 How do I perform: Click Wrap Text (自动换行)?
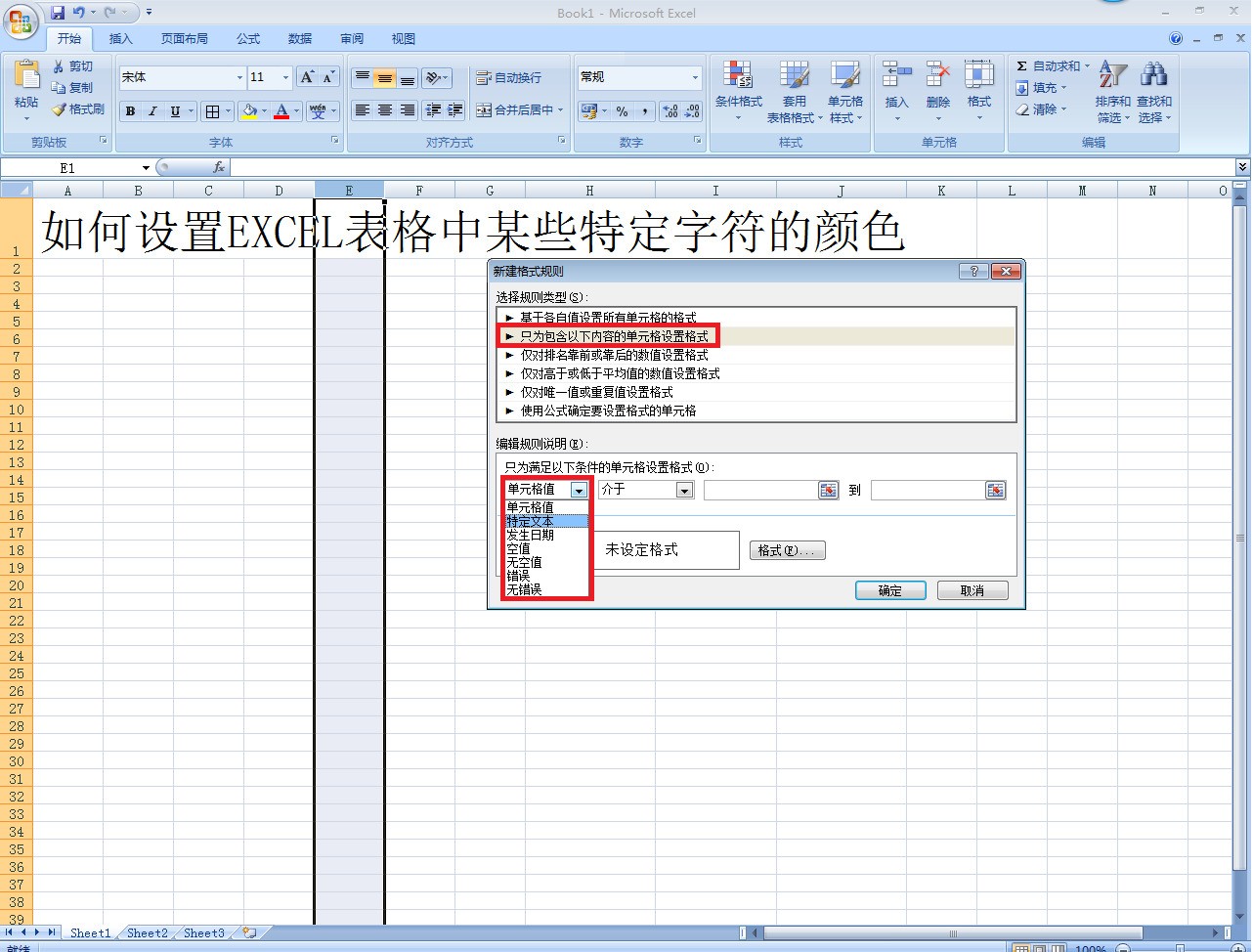coord(508,77)
